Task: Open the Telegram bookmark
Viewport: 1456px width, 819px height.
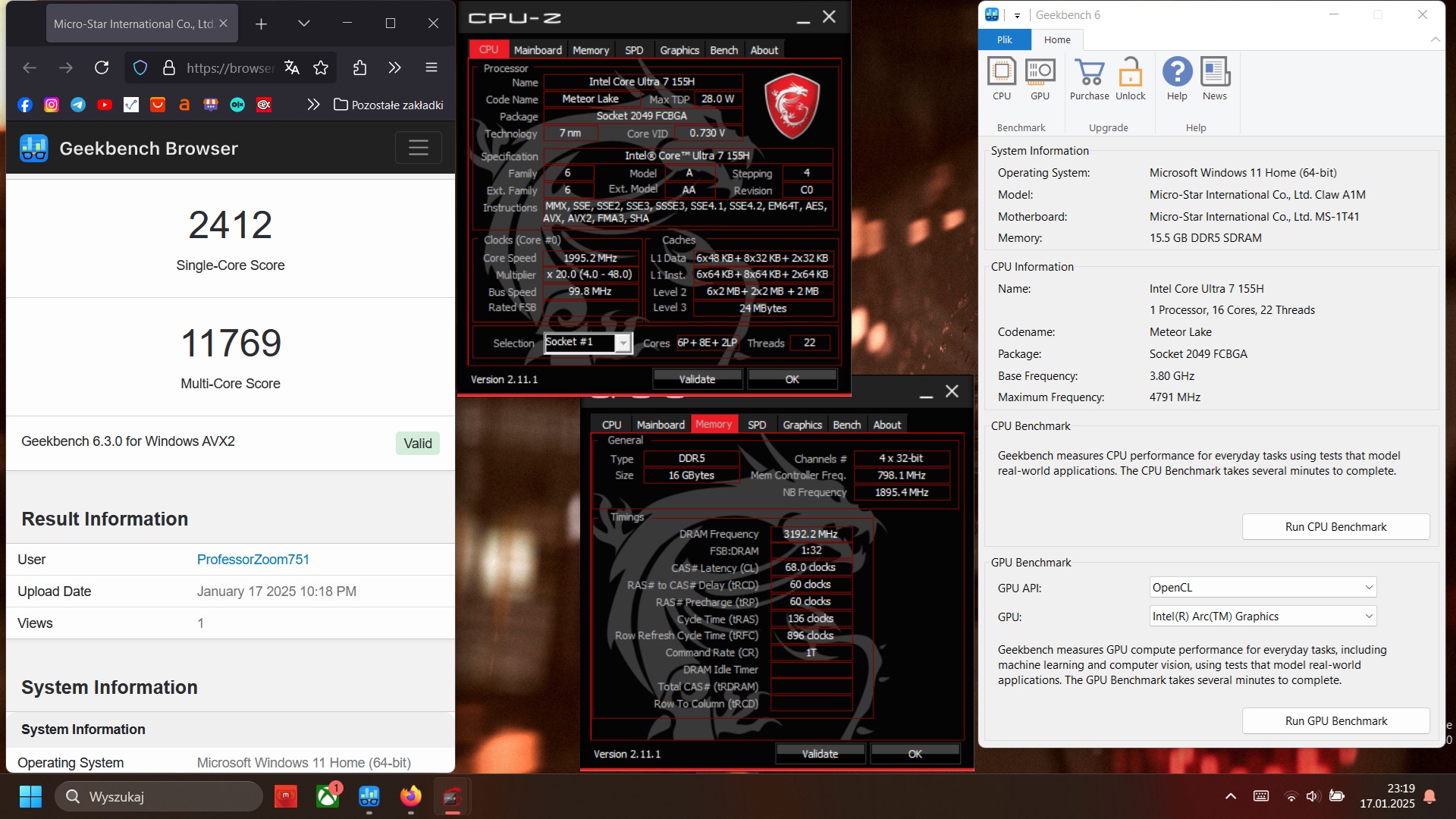Action: click(78, 105)
